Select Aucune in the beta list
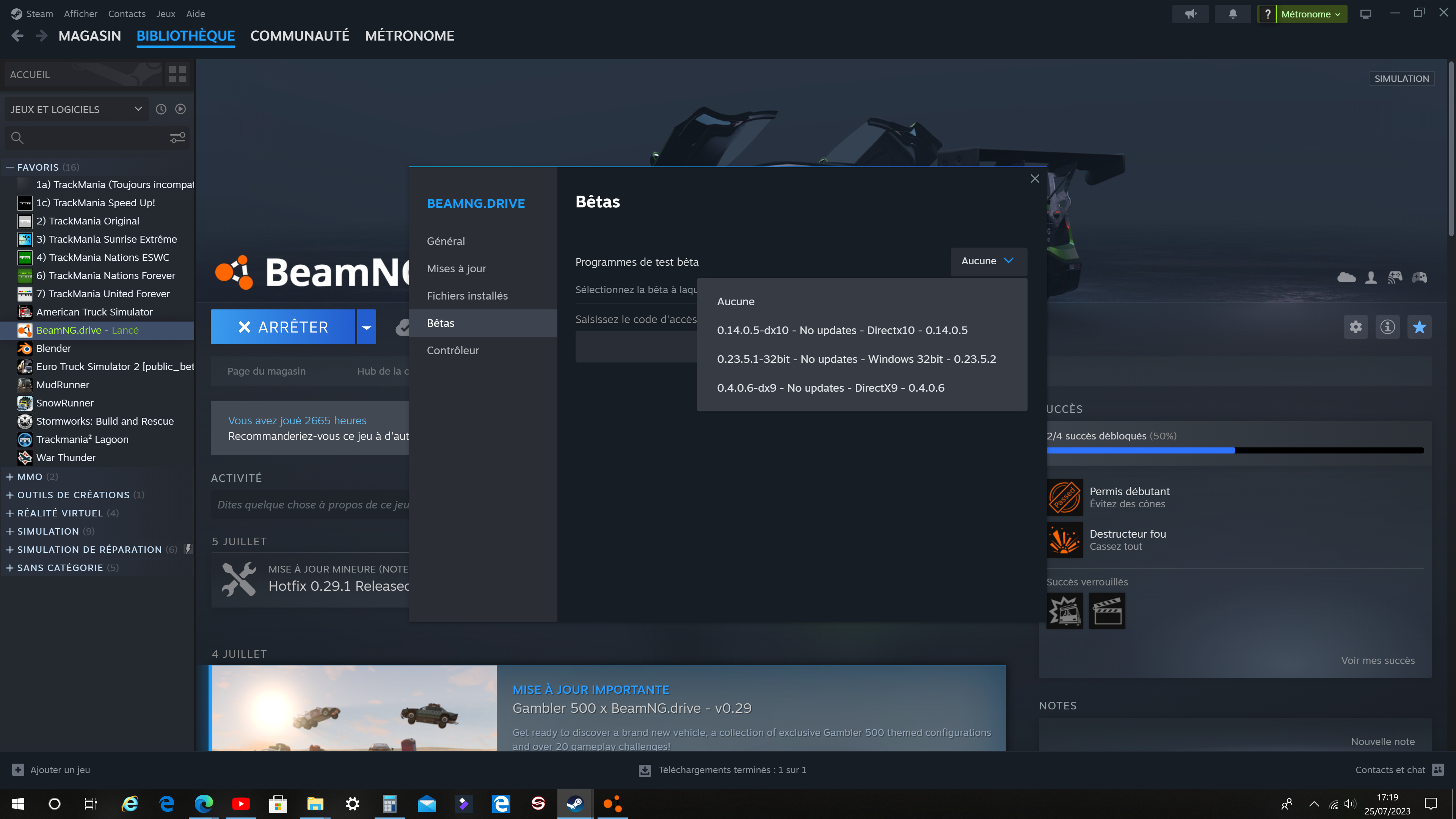 click(x=861, y=301)
